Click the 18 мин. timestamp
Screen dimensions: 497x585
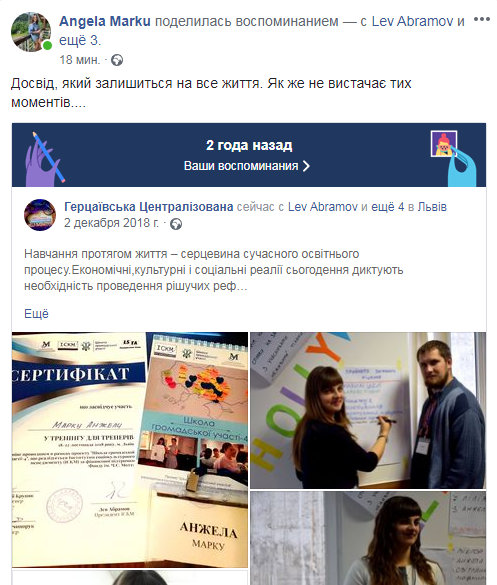tap(80, 60)
